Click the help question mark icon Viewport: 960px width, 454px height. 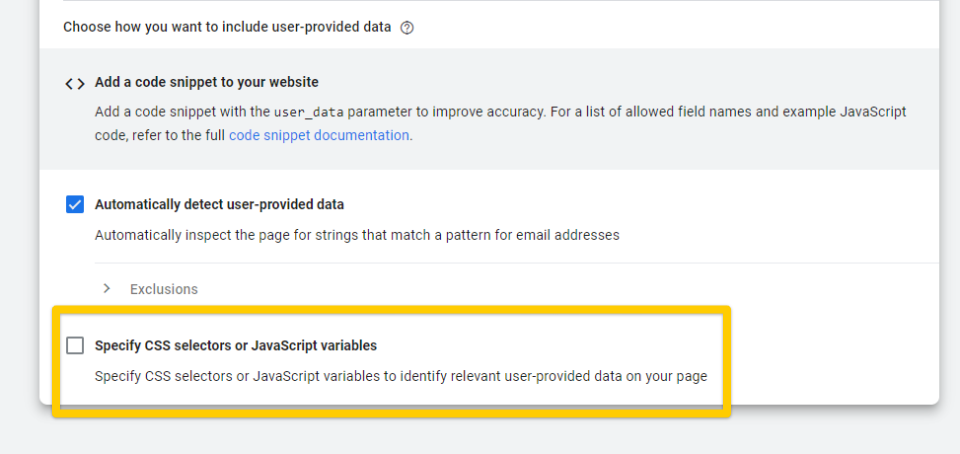(407, 28)
